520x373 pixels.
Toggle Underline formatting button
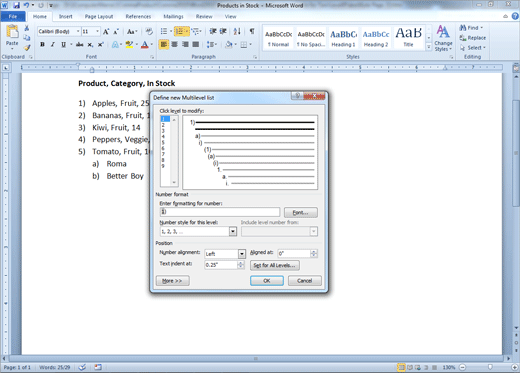coord(63,44)
